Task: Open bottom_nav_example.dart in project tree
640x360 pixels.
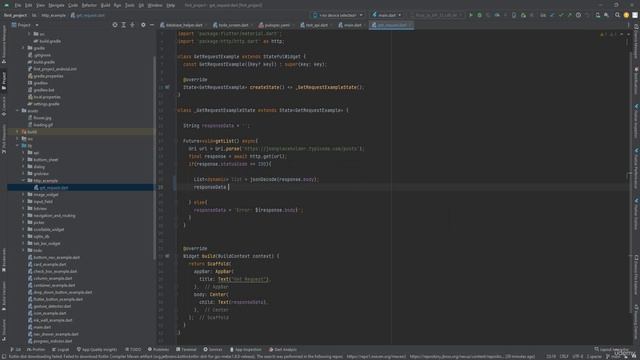Action: (56, 258)
